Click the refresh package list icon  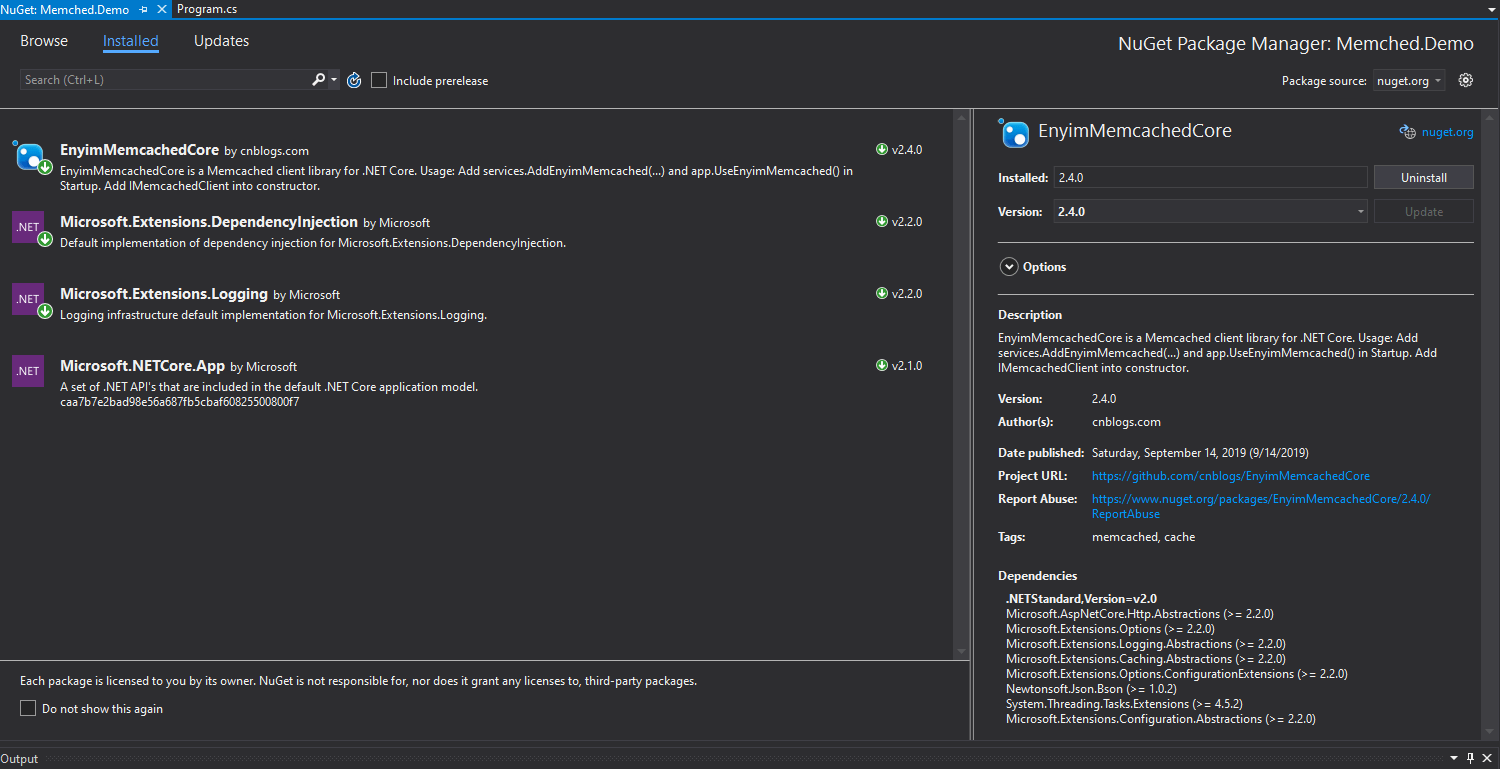tap(354, 80)
